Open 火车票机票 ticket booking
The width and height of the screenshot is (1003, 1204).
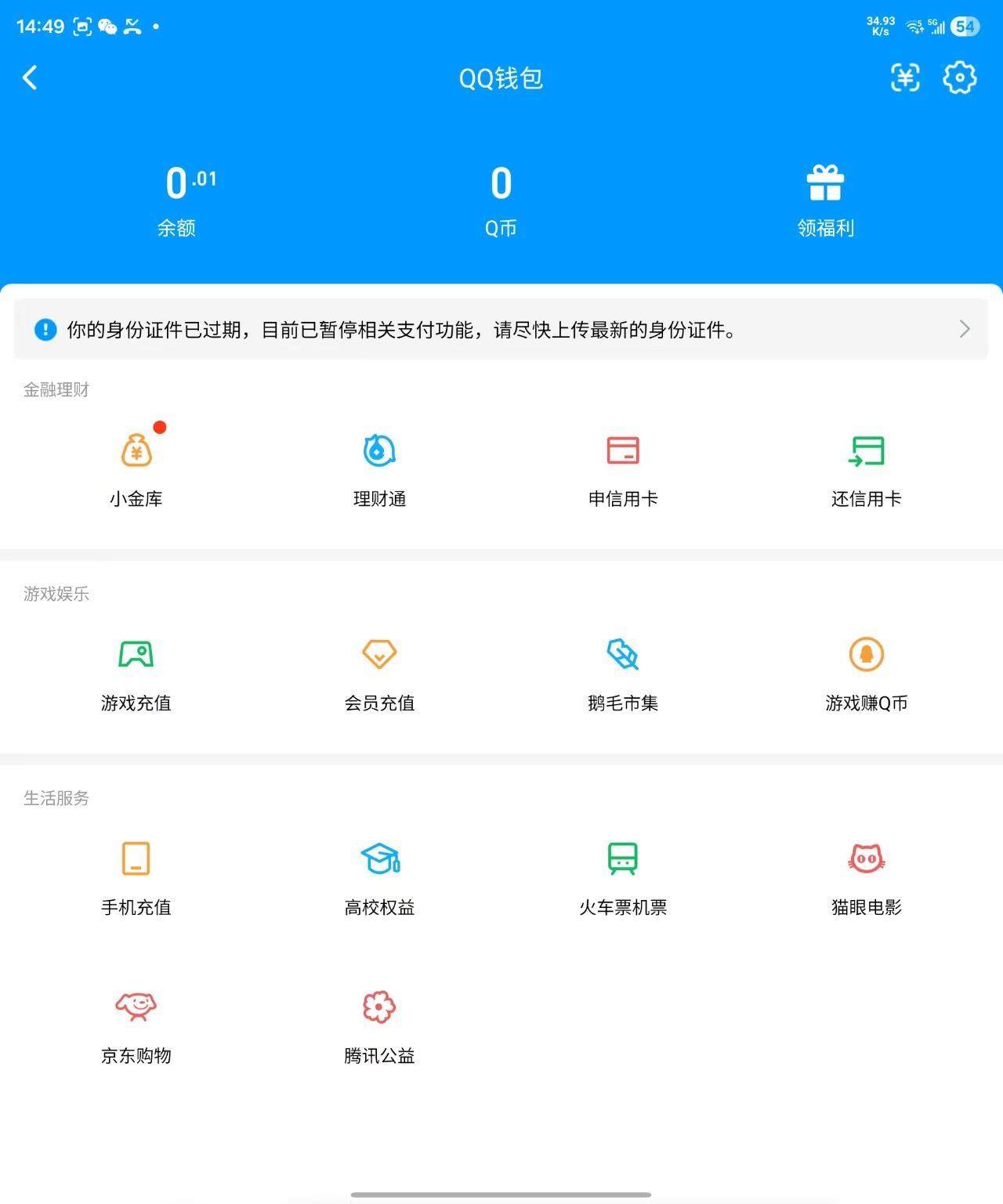pos(623,877)
